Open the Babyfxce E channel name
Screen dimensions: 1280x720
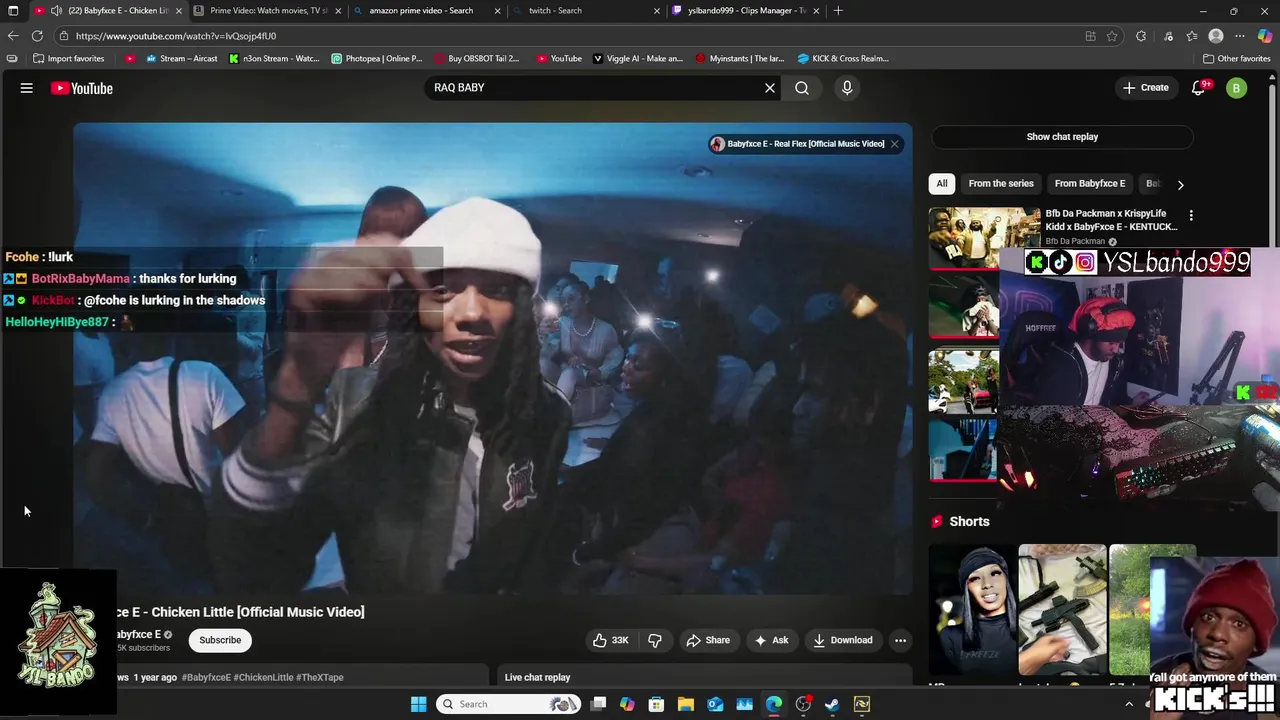point(138,634)
